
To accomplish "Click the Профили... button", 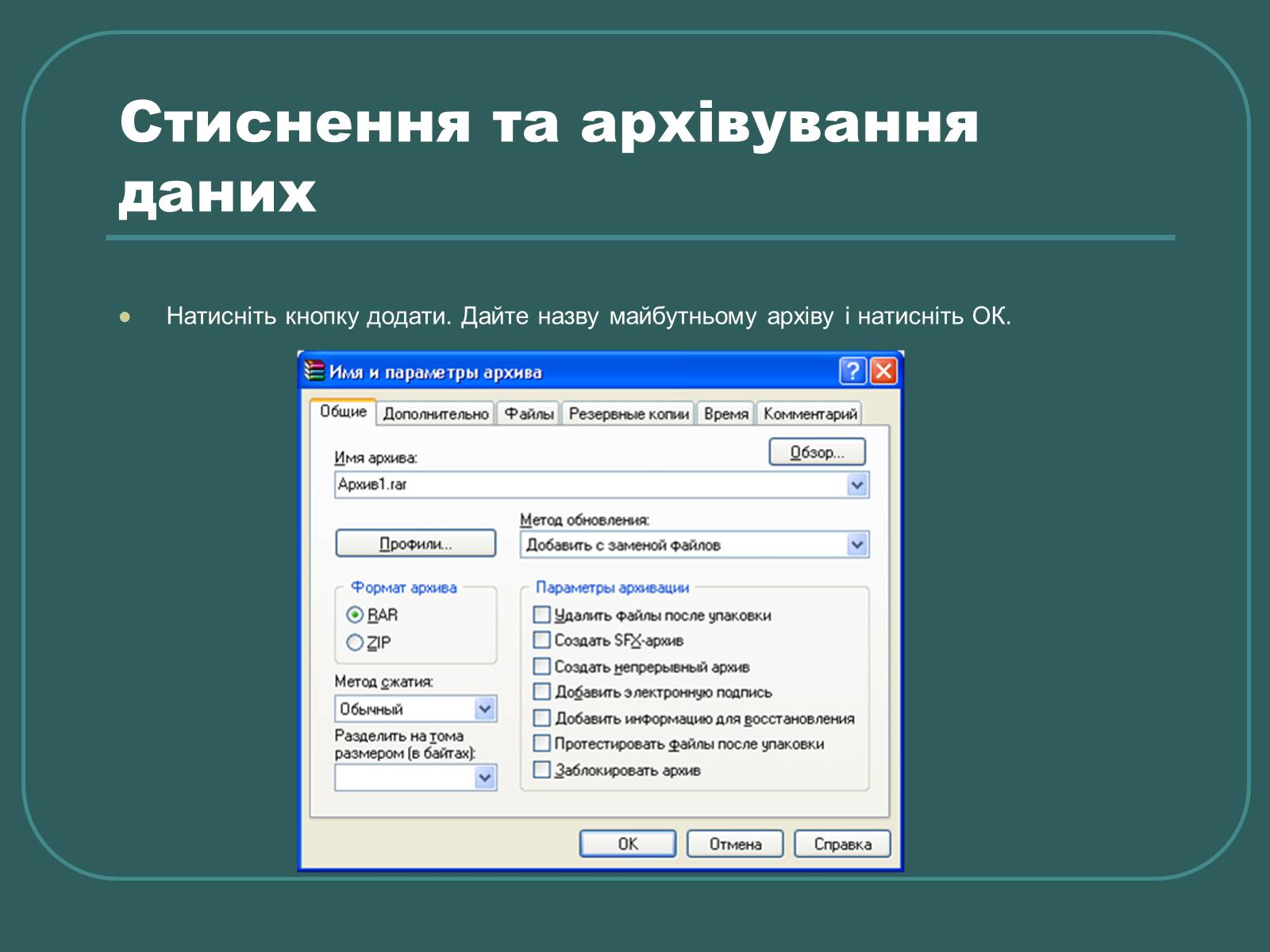I will click(x=416, y=543).
